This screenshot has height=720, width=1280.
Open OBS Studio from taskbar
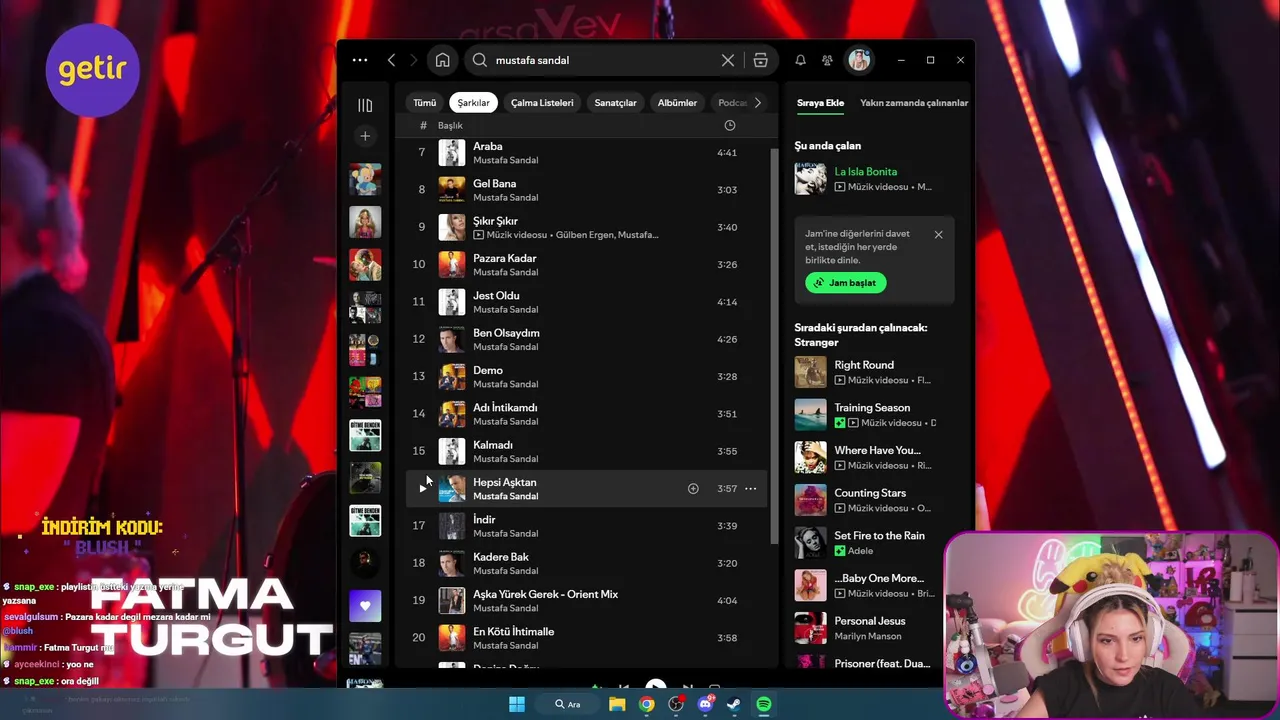676,704
